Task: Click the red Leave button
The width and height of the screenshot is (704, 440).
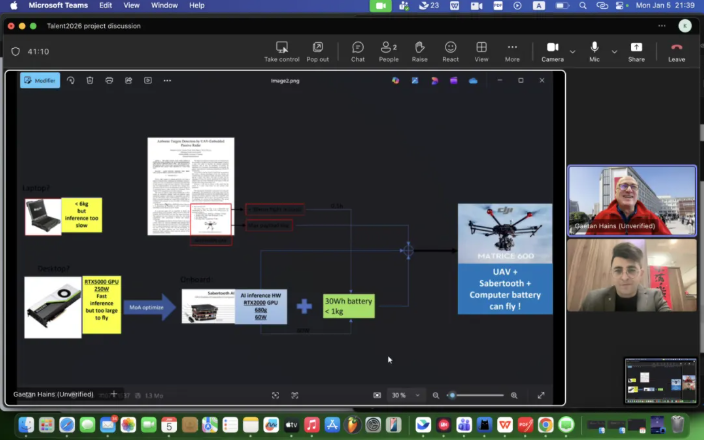Action: point(677,51)
